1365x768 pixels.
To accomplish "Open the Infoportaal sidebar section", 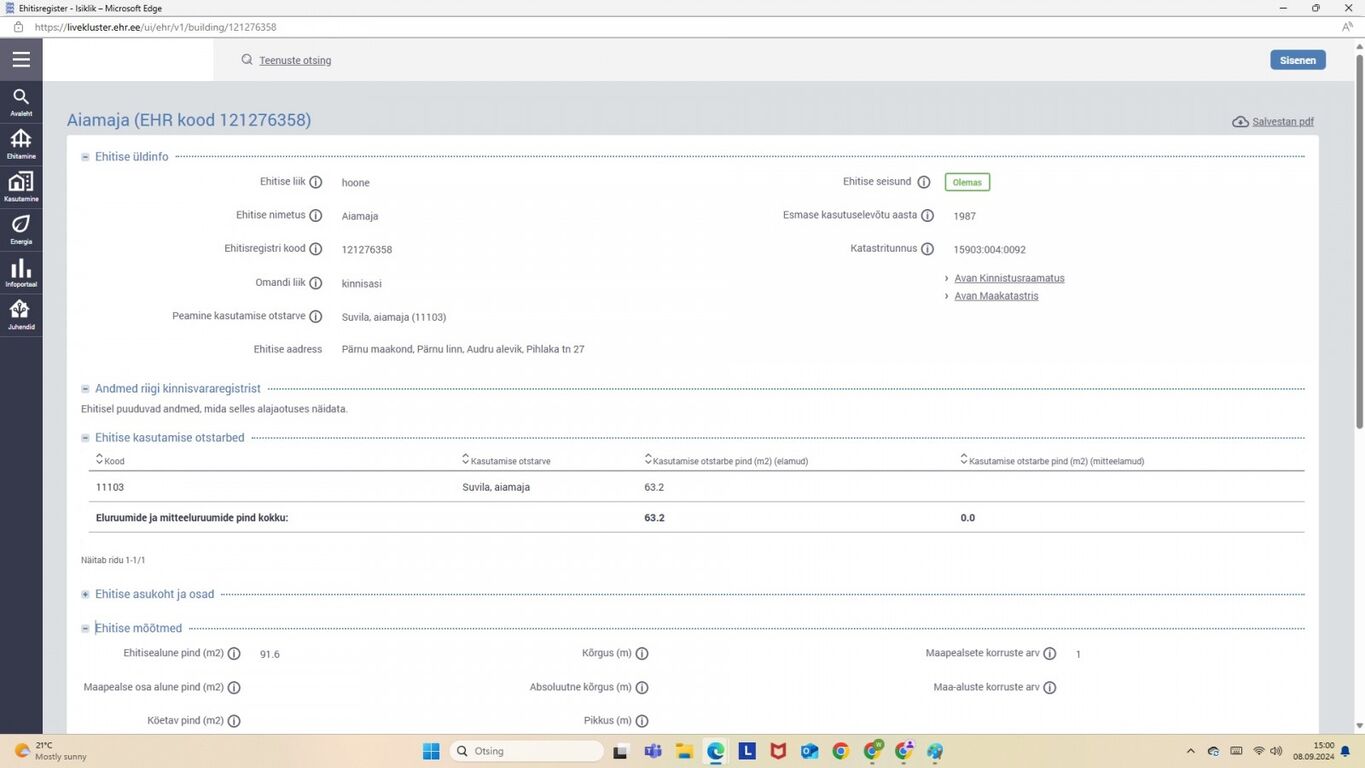I will [x=21, y=272].
